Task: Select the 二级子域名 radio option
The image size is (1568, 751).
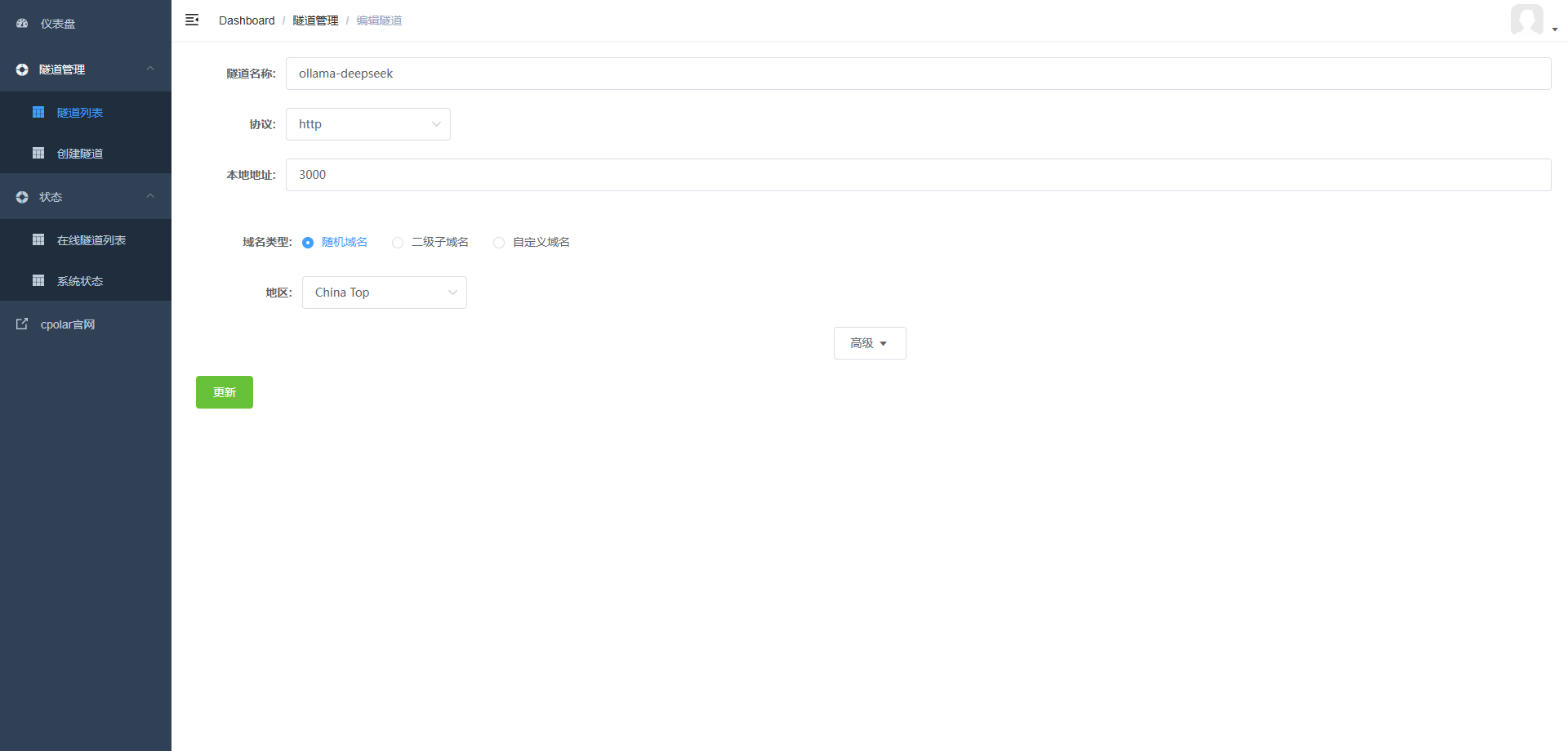Action: click(398, 243)
